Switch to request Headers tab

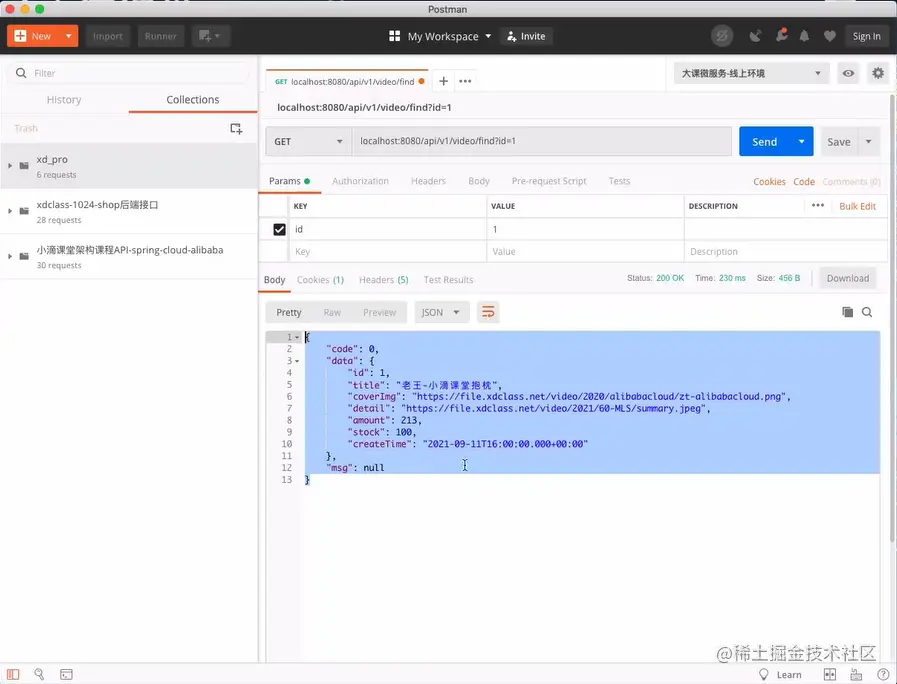click(x=428, y=181)
